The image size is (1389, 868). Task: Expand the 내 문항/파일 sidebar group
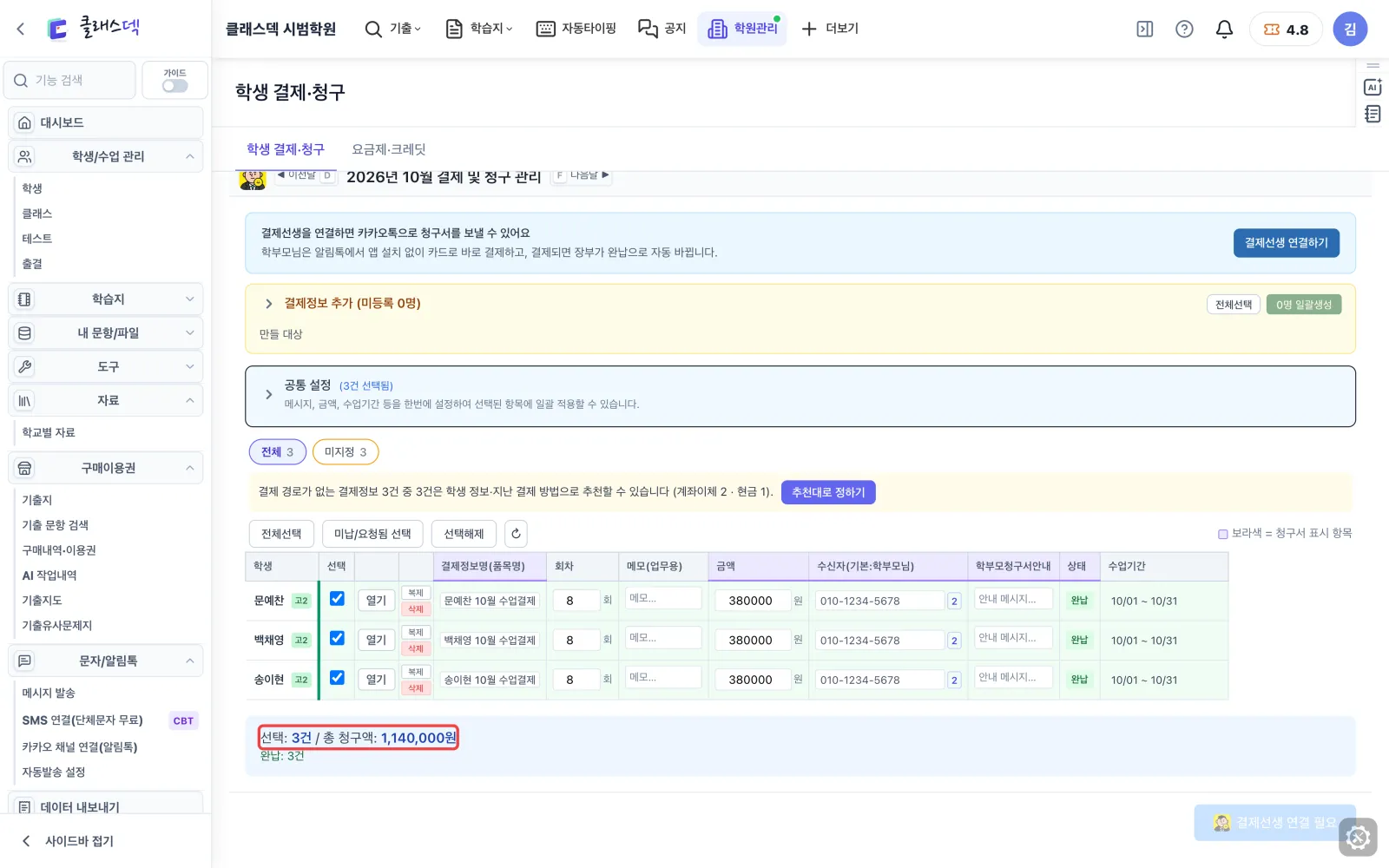(x=106, y=332)
